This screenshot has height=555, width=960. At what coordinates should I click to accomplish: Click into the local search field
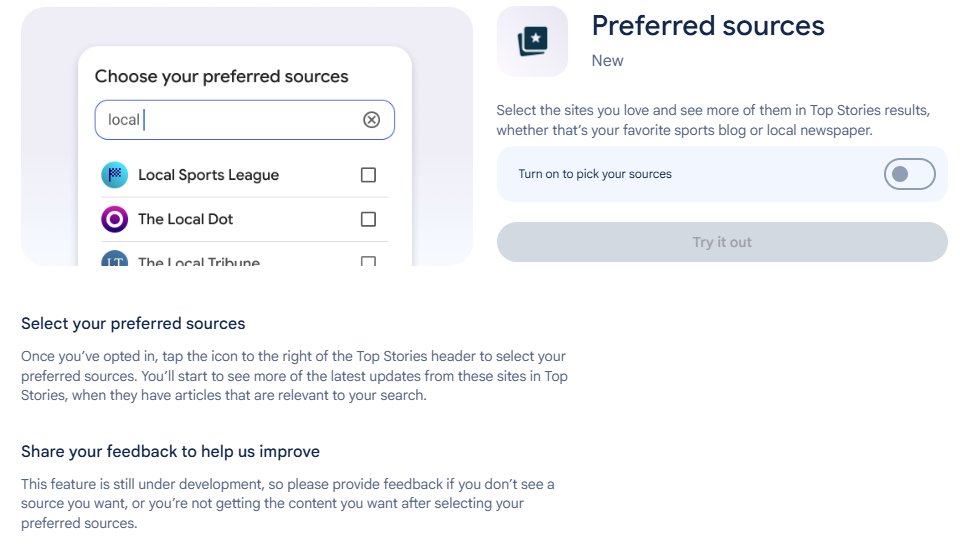point(245,119)
